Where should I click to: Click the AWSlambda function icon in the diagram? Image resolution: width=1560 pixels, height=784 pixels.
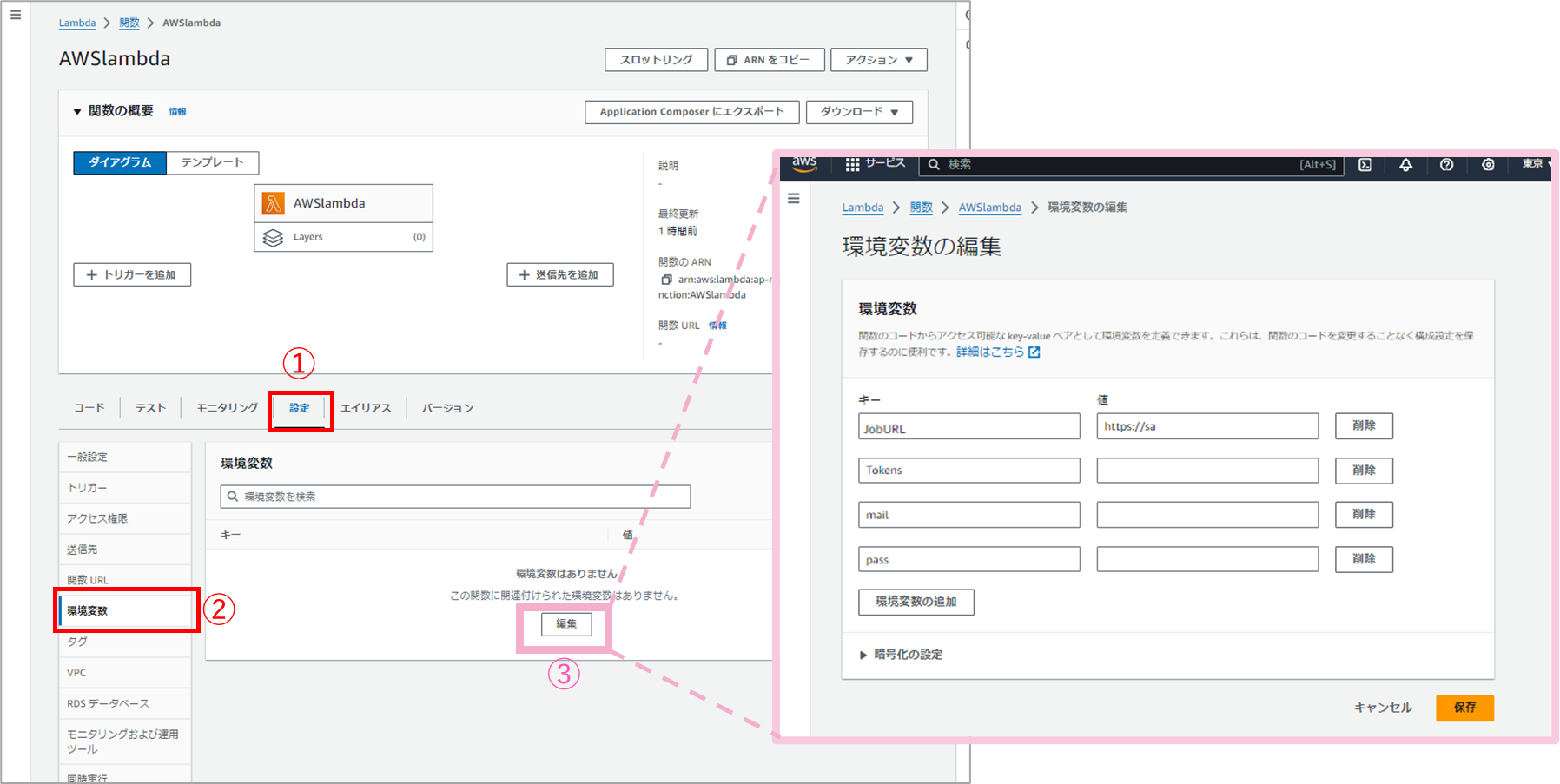[274, 203]
